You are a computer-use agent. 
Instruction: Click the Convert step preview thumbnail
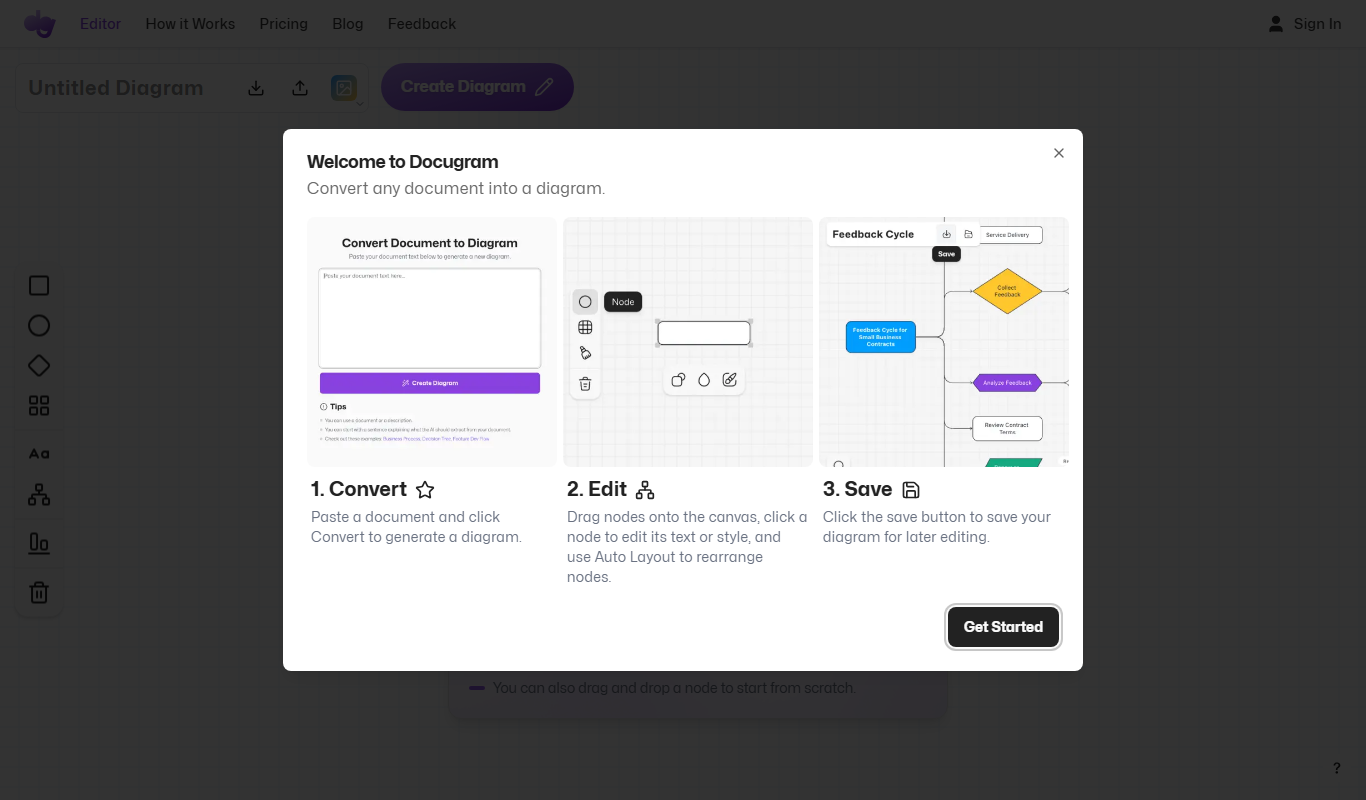click(x=432, y=342)
